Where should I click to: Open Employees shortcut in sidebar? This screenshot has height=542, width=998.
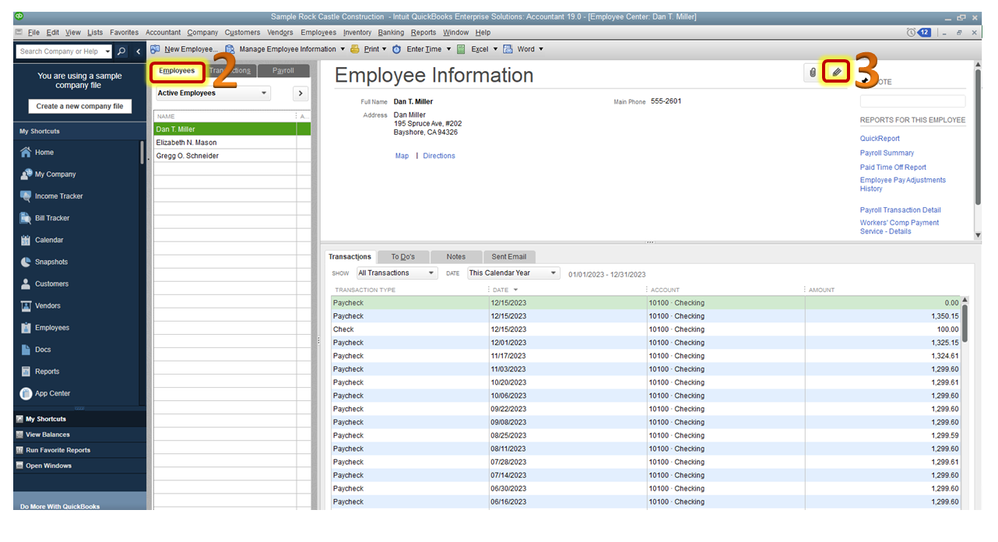point(45,328)
